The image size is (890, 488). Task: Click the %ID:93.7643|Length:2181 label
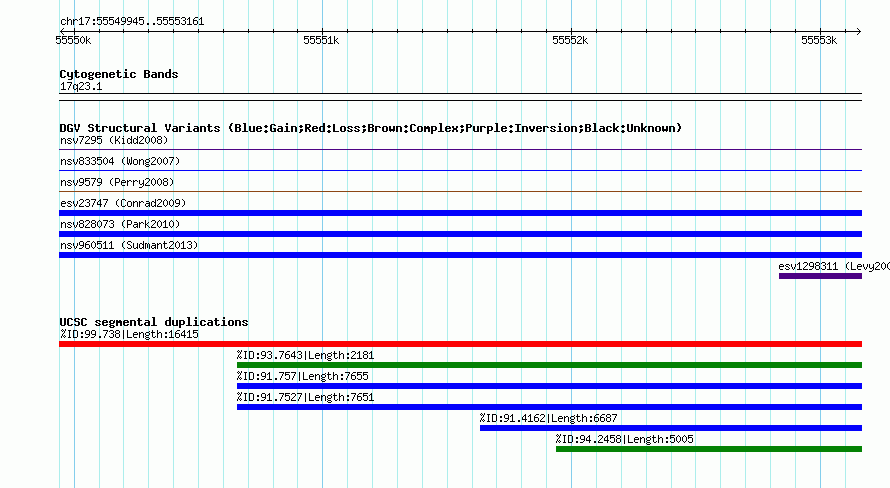305,355
